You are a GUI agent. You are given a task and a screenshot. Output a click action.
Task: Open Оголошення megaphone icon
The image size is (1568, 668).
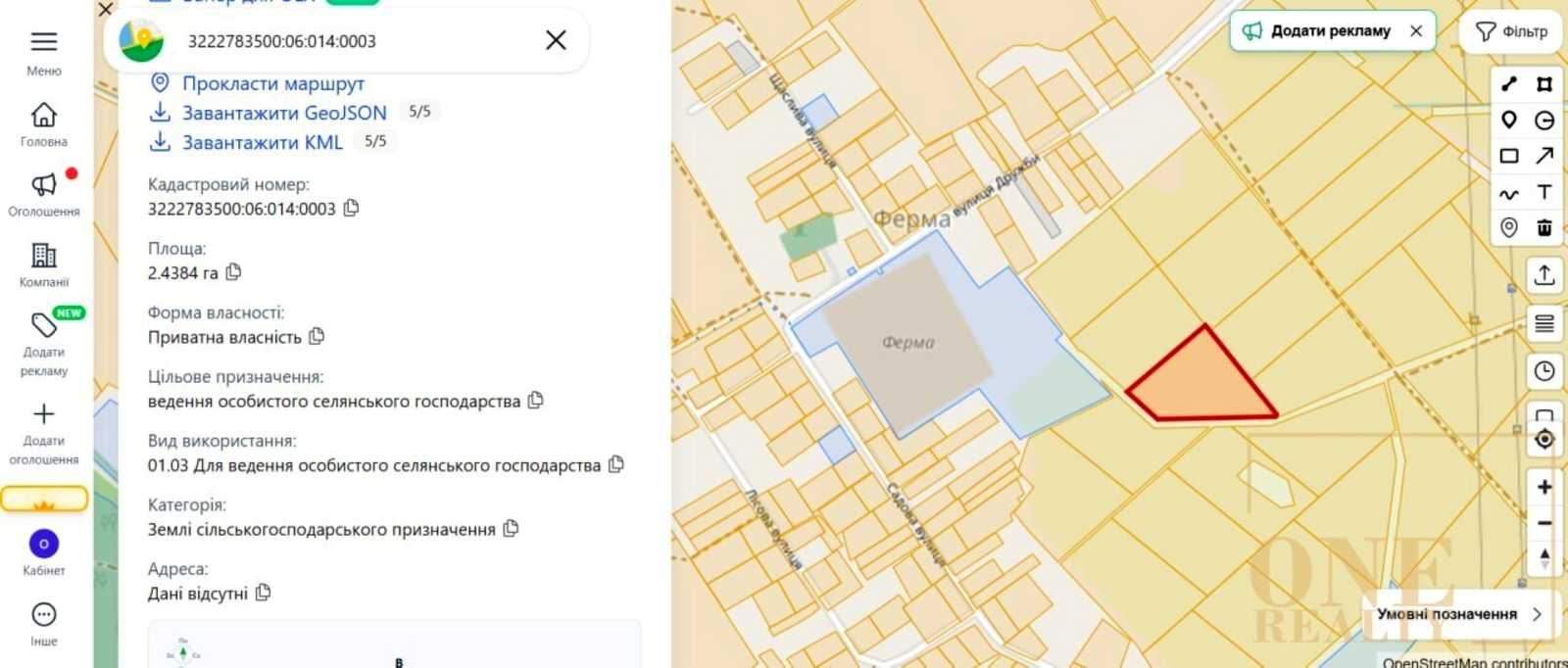(x=44, y=184)
